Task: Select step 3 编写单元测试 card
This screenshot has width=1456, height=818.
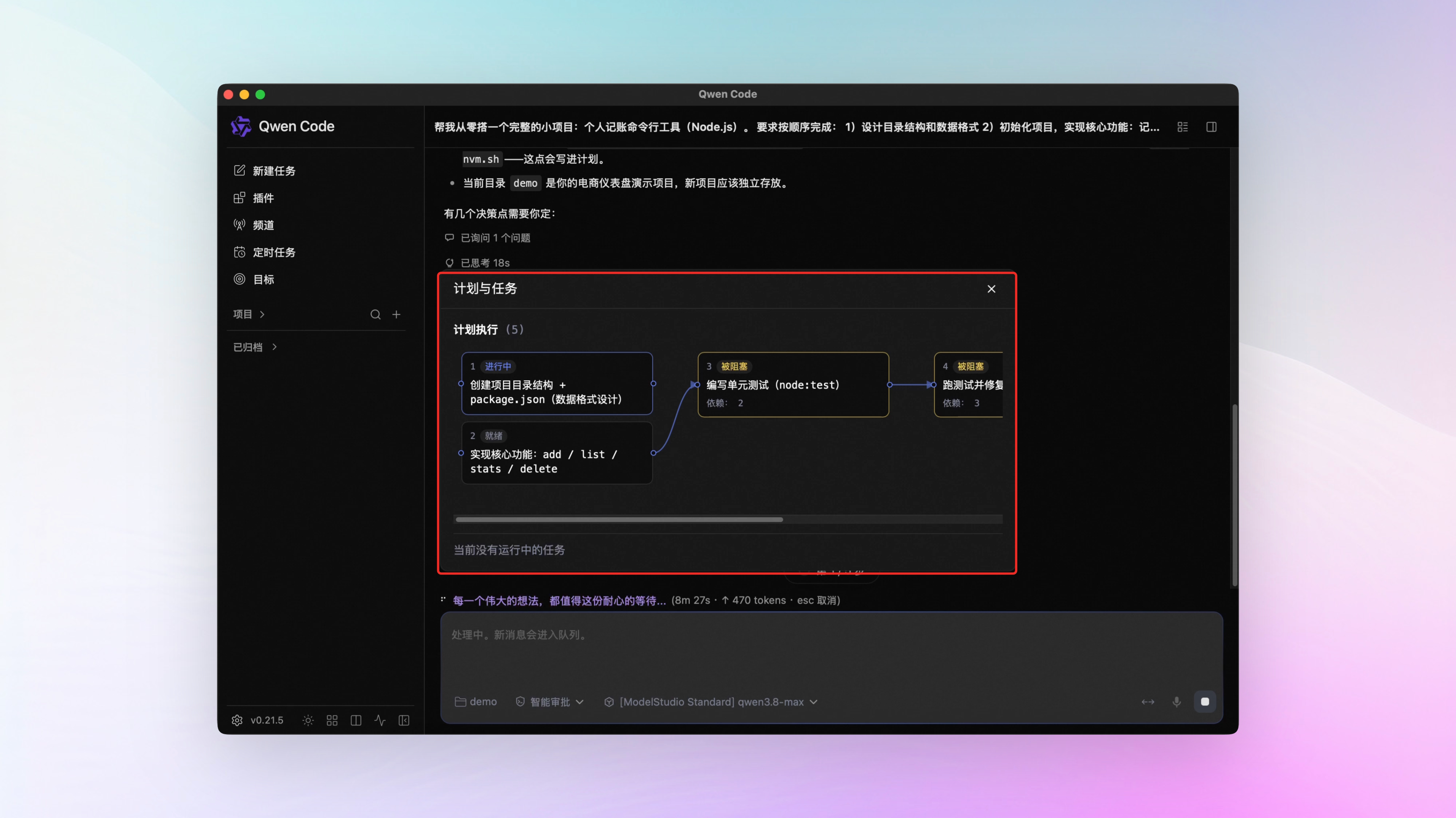Action: [794, 385]
